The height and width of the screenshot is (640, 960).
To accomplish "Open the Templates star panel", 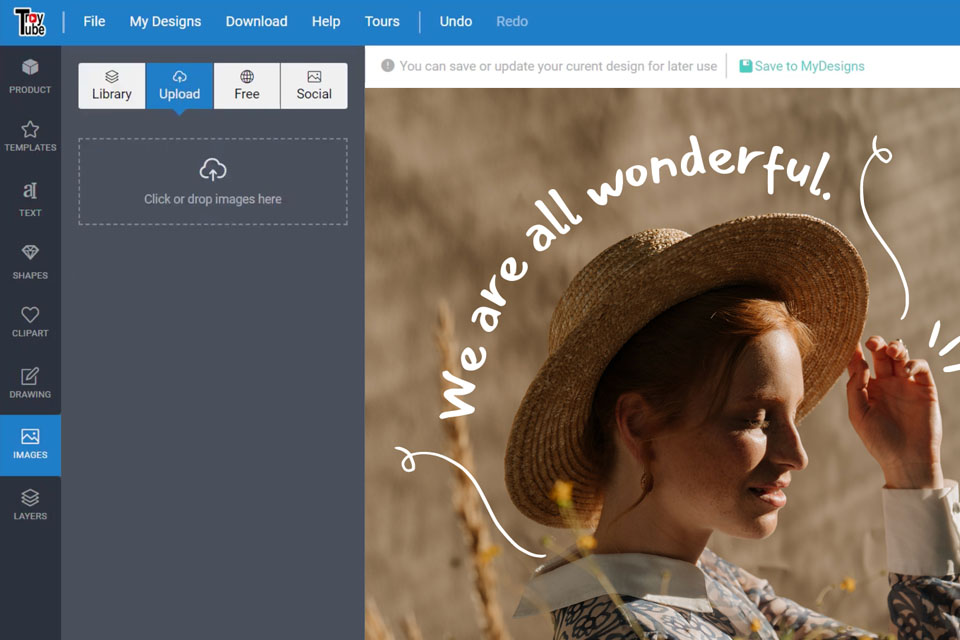I will click(x=30, y=136).
